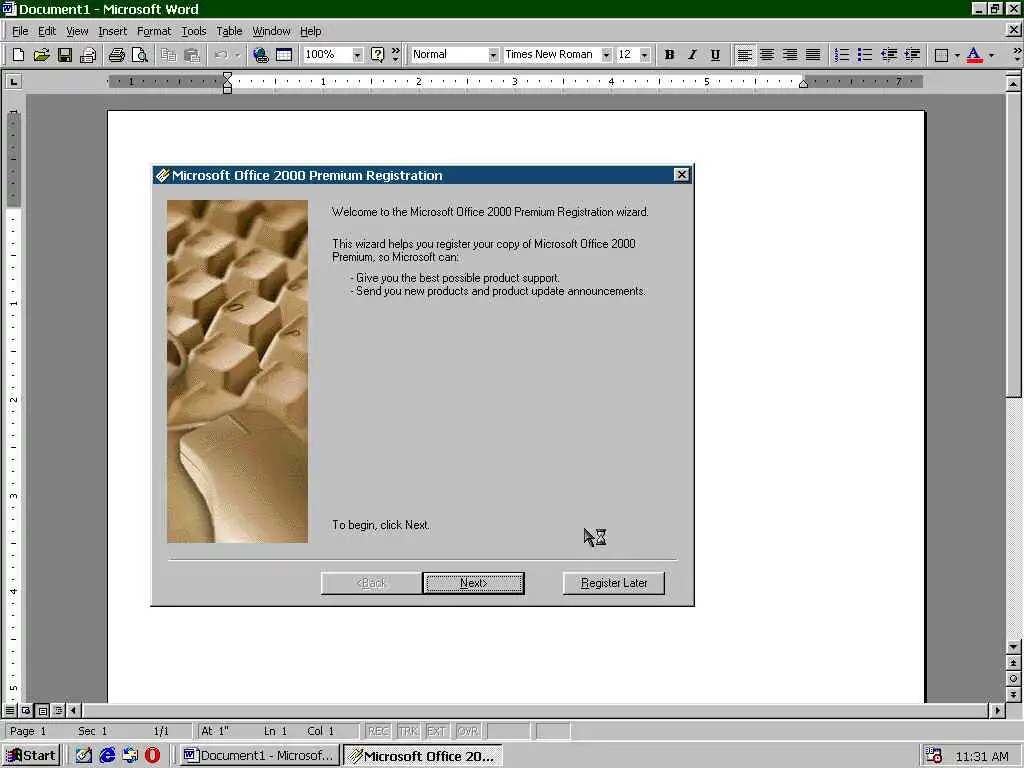1024x768 pixels.
Task: Open the Edit menu
Action: click(x=46, y=31)
